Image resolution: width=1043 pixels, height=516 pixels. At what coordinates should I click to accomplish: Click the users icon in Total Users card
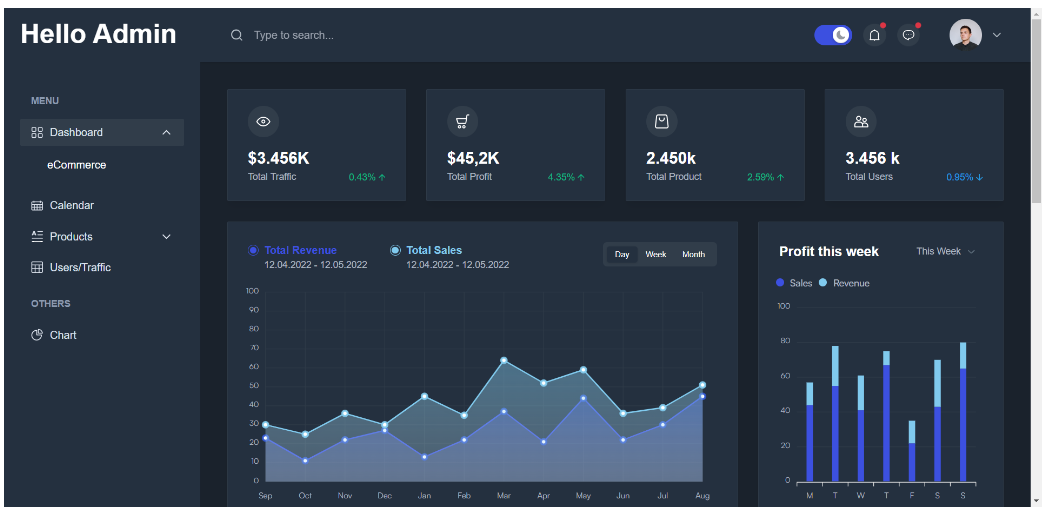point(861,122)
